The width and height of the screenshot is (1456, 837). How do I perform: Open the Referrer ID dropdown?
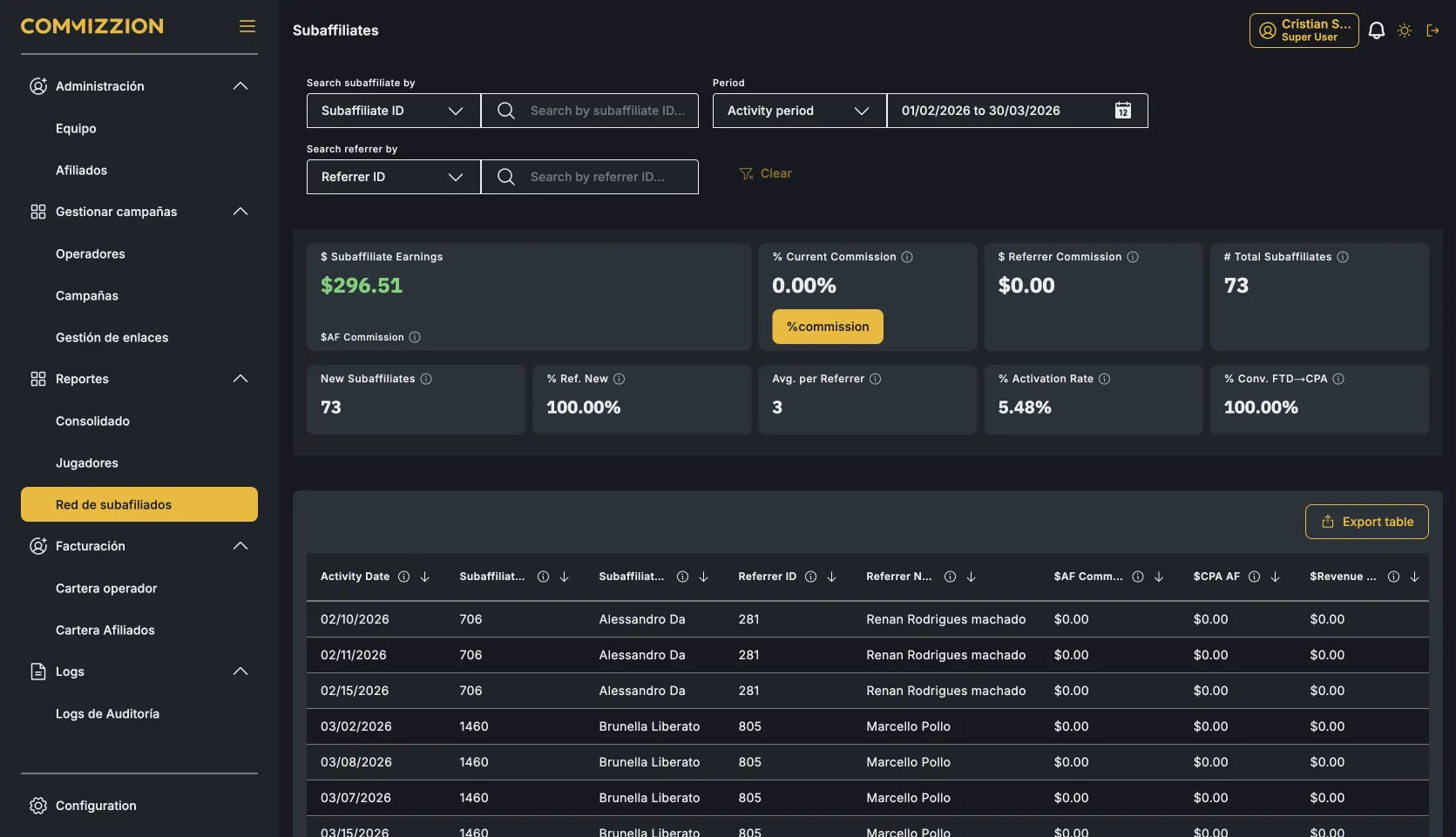click(x=393, y=177)
